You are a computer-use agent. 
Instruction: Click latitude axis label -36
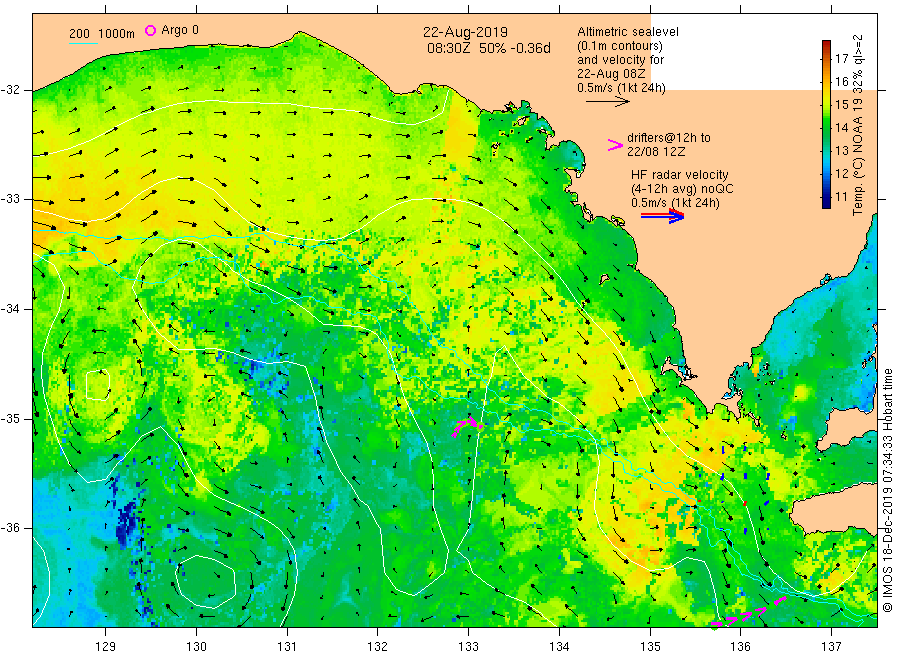(10, 528)
